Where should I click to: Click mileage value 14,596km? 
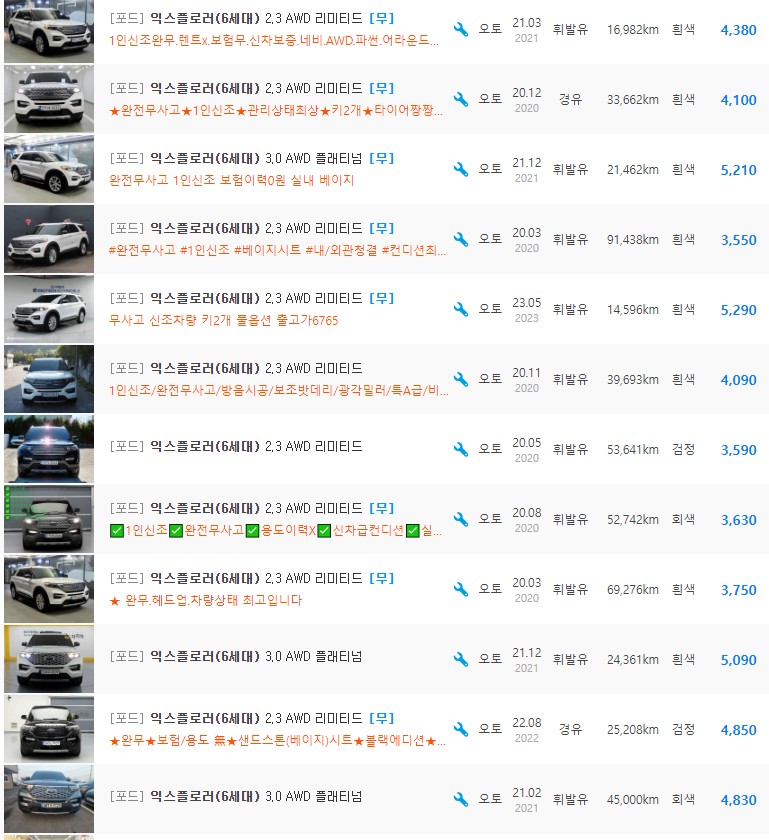[x=633, y=310]
